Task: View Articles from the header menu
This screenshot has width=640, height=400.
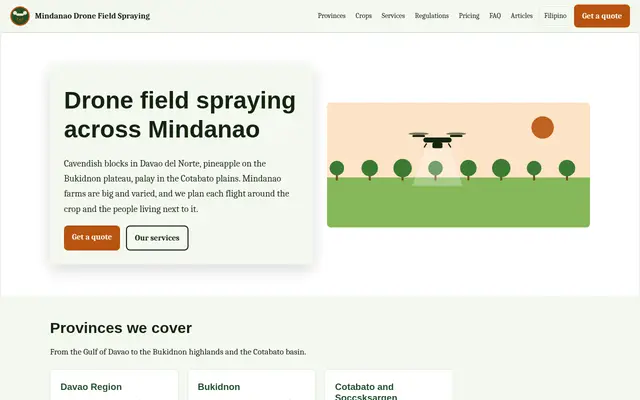Action: point(521,16)
